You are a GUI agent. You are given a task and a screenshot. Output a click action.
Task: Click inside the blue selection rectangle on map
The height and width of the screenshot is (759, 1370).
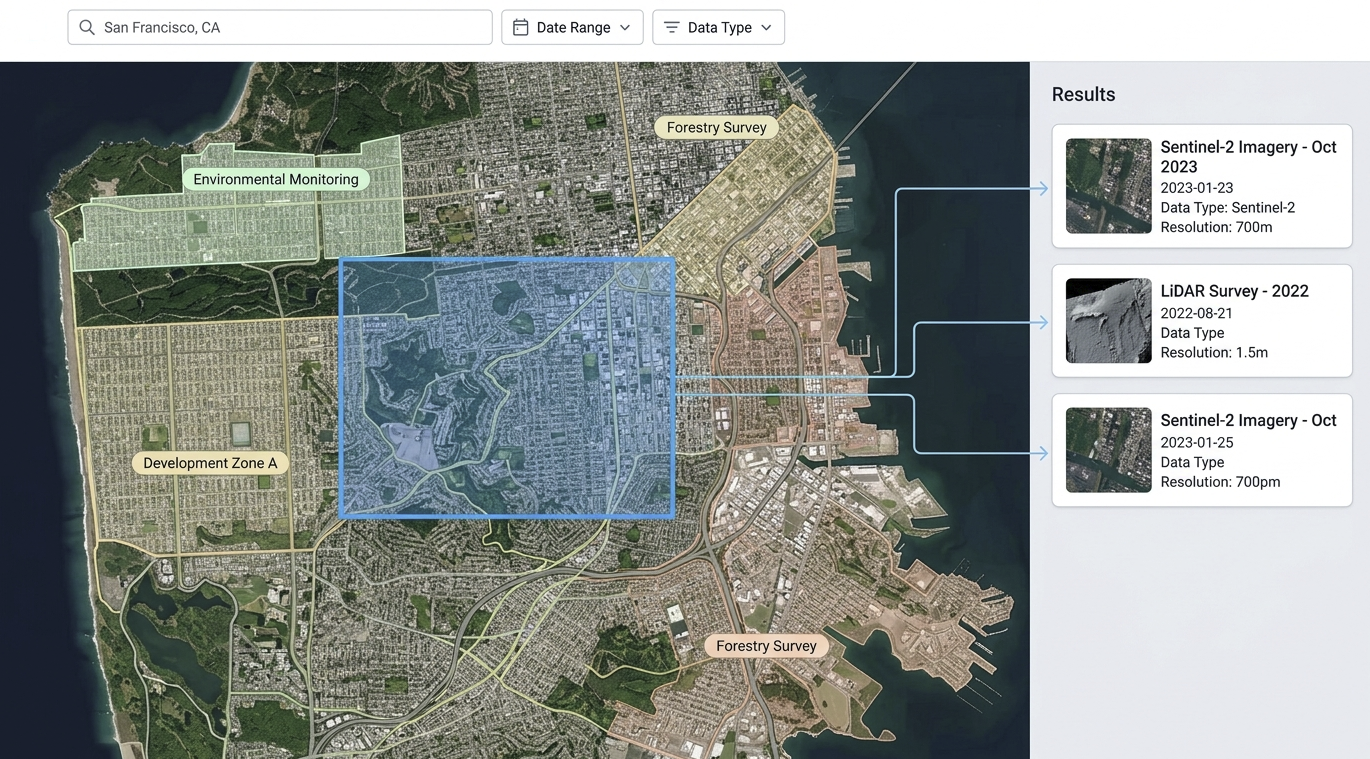coord(507,387)
